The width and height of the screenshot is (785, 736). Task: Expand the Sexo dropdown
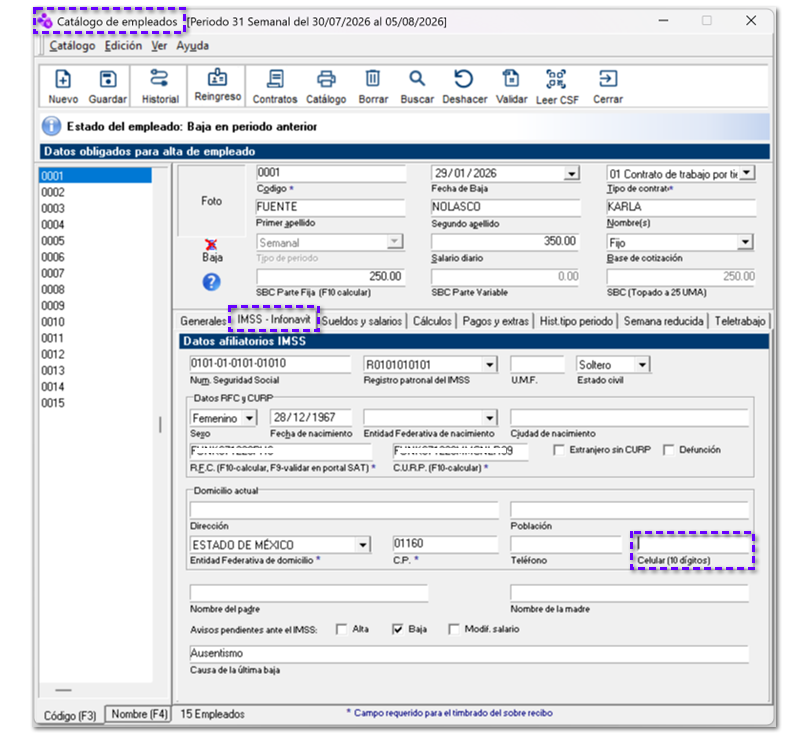tap(249, 418)
